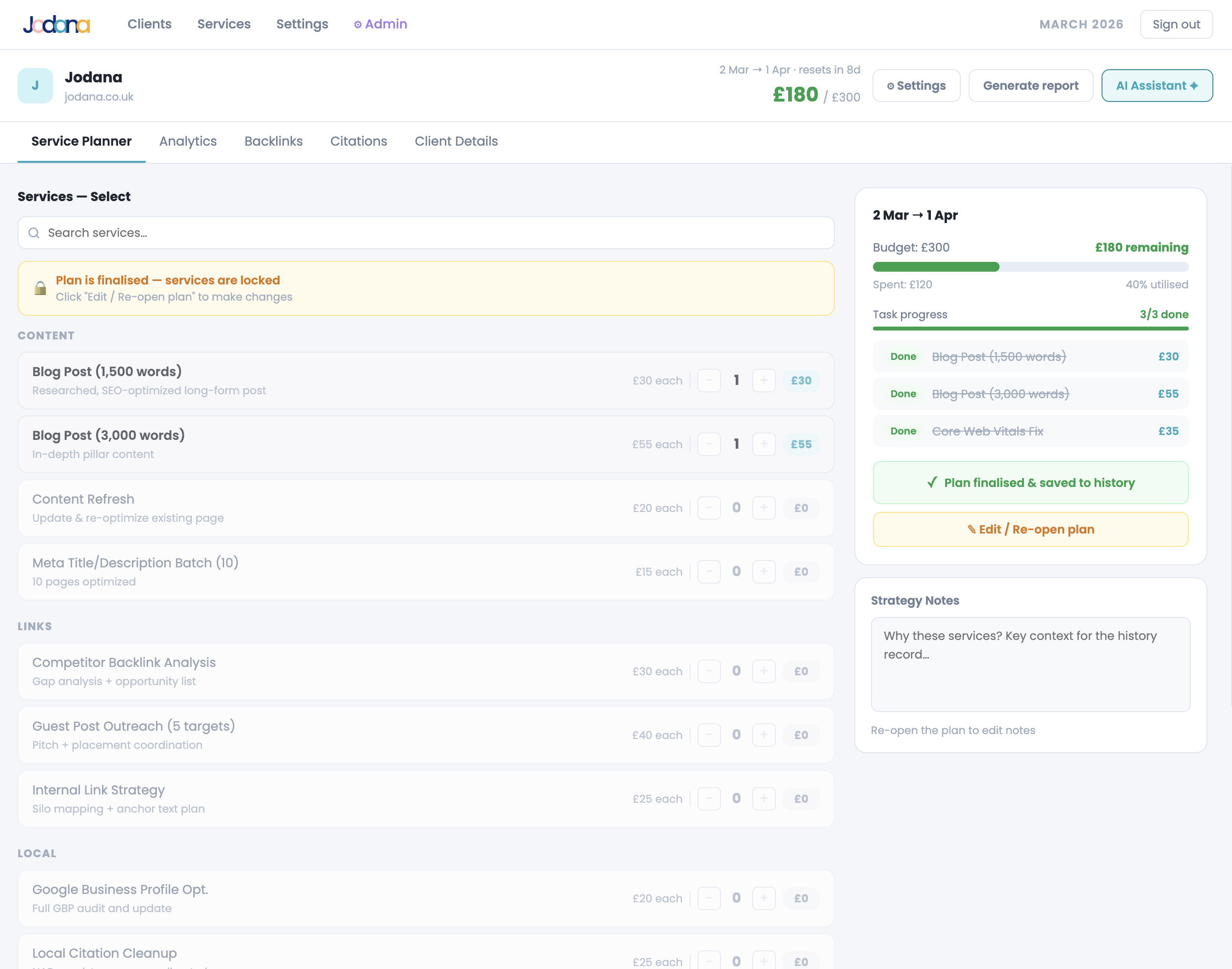Click the Admin gear icon in the navbar
Image resolution: width=1232 pixels, height=969 pixels.
[358, 24]
